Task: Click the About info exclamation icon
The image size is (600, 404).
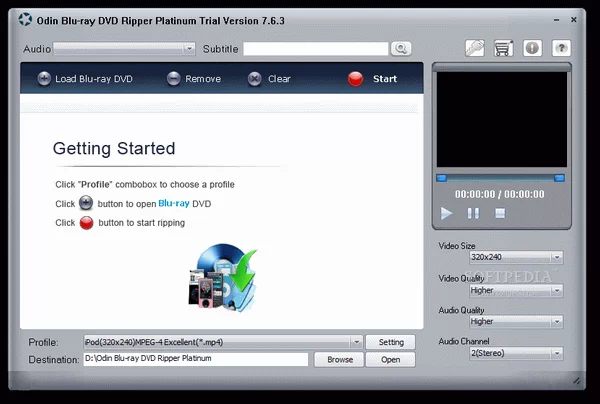Action: tap(532, 47)
